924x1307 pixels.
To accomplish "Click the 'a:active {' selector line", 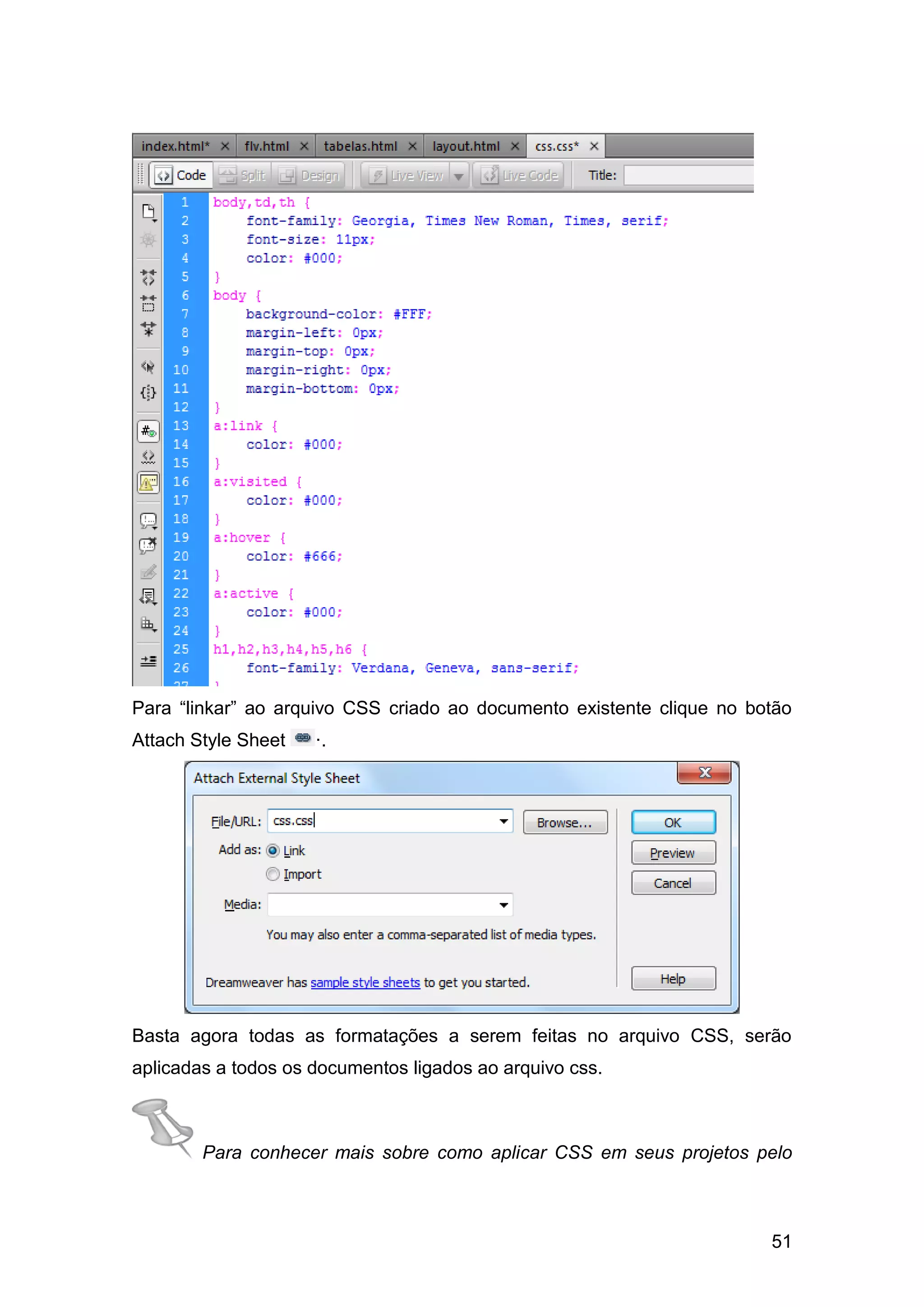I will pyautogui.click(x=254, y=594).
